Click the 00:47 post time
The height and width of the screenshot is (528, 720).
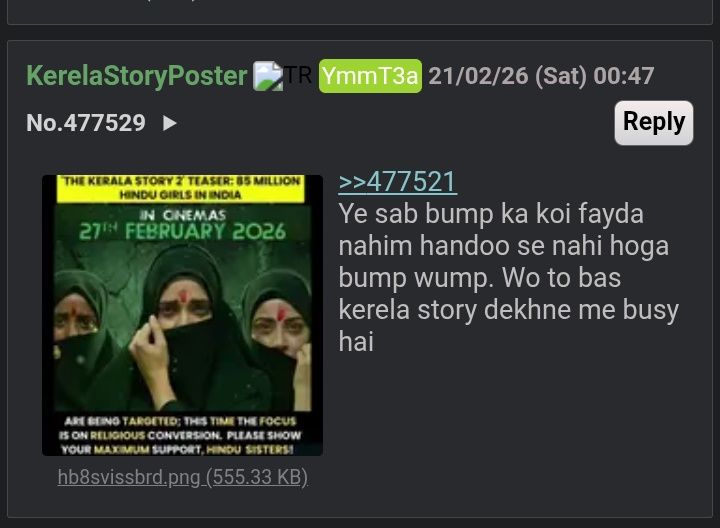pos(624,76)
